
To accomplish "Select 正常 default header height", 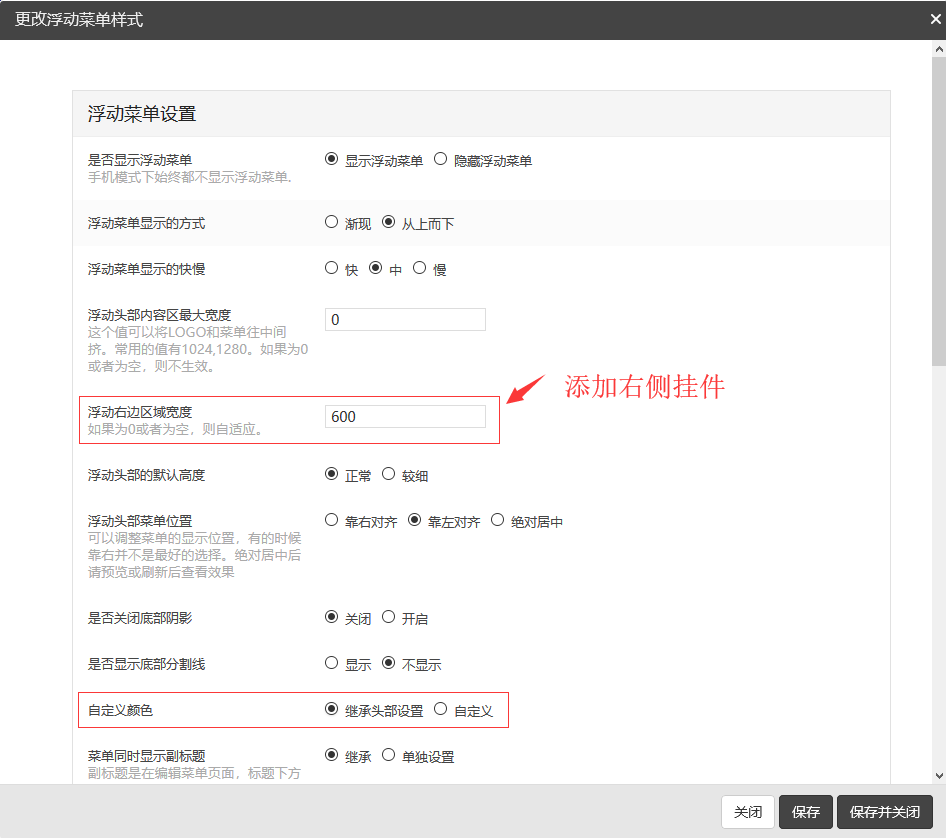I will coord(331,474).
